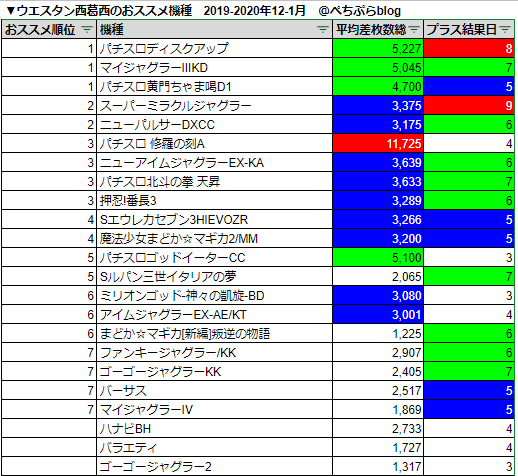518x476 pixels.
Task: Click the blue 3,375 value cell
Action: click(378, 105)
